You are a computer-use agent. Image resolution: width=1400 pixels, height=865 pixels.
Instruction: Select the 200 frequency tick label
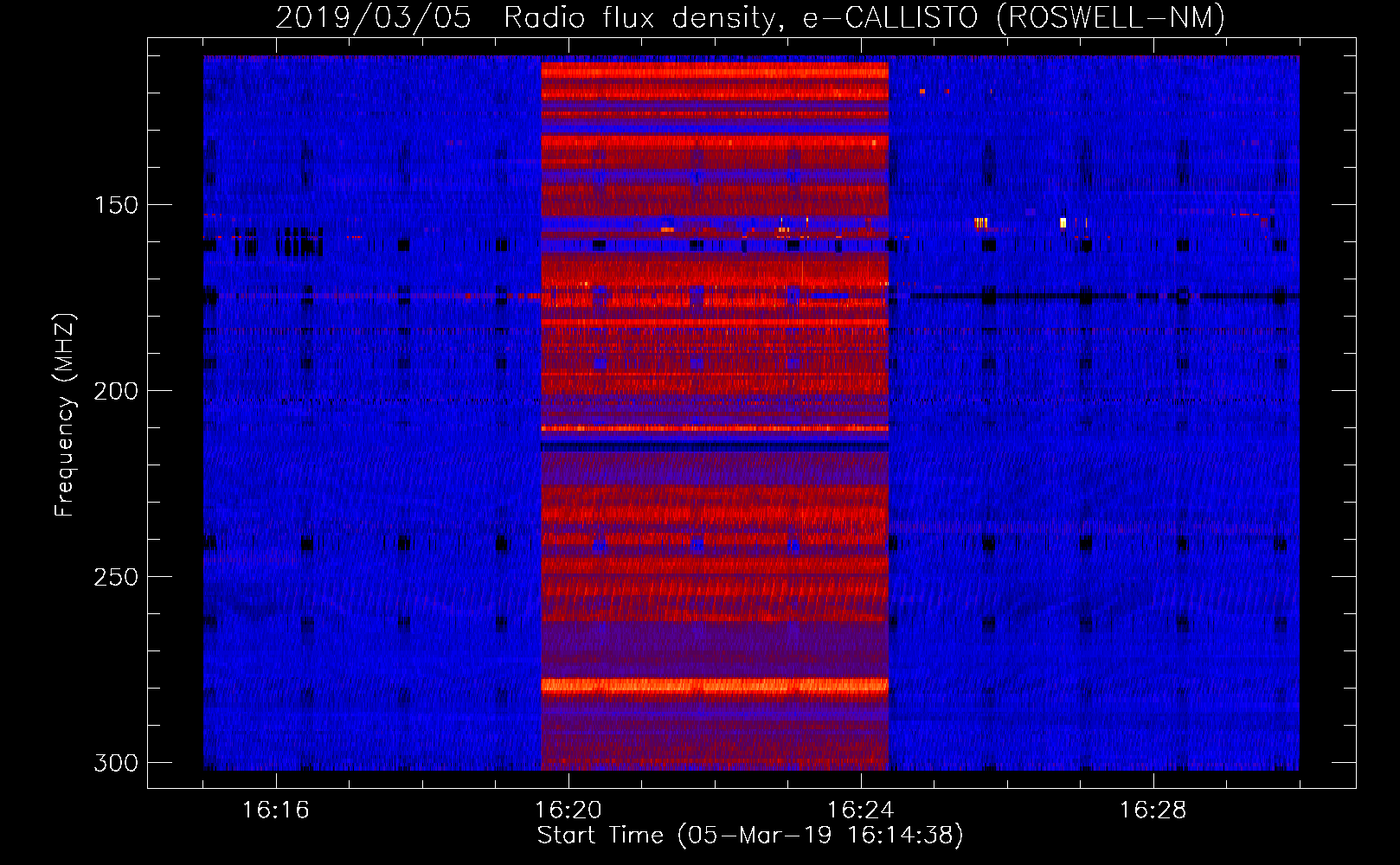(x=115, y=391)
